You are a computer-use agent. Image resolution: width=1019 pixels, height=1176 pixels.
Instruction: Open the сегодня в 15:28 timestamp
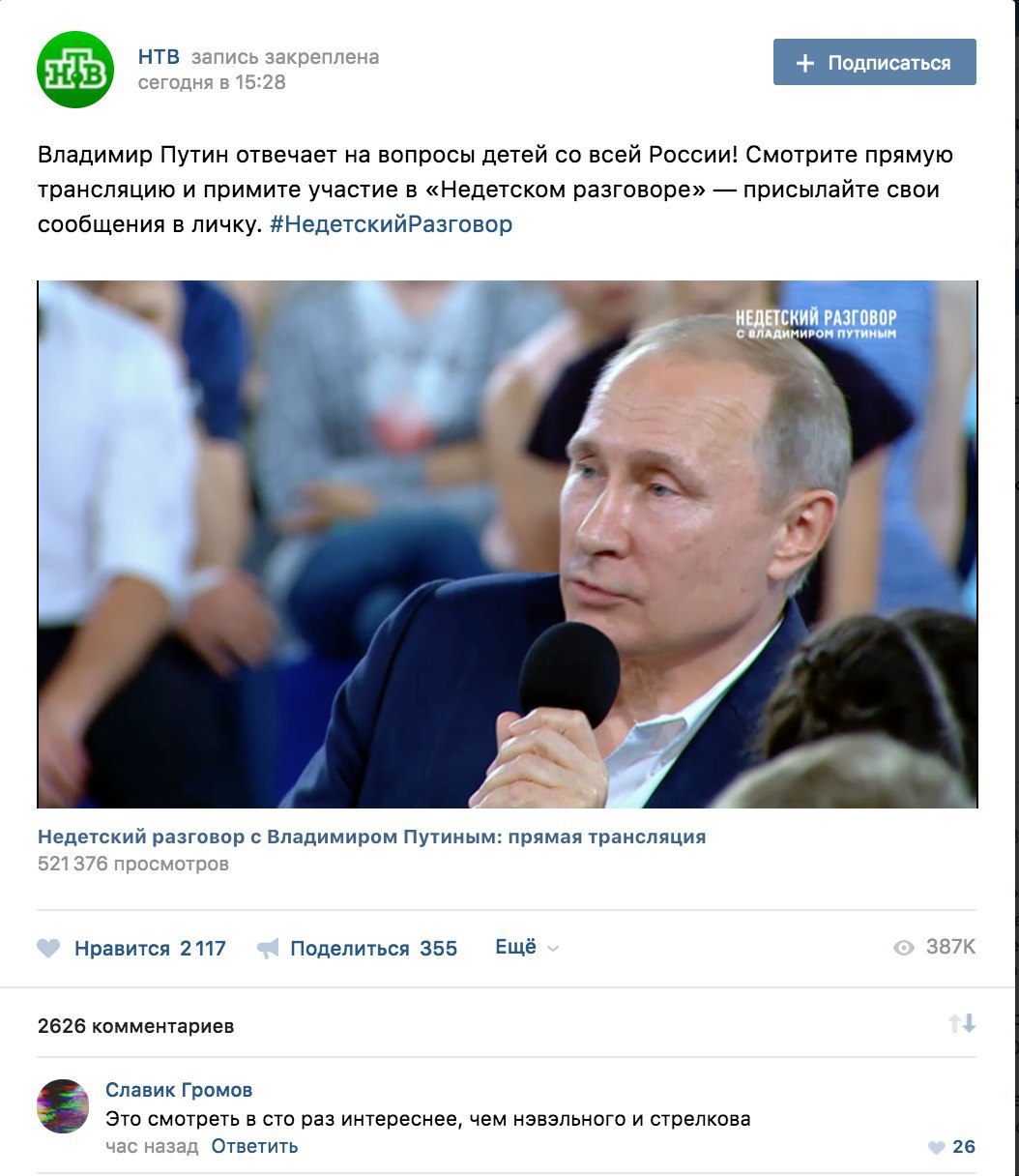click(212, 83)
